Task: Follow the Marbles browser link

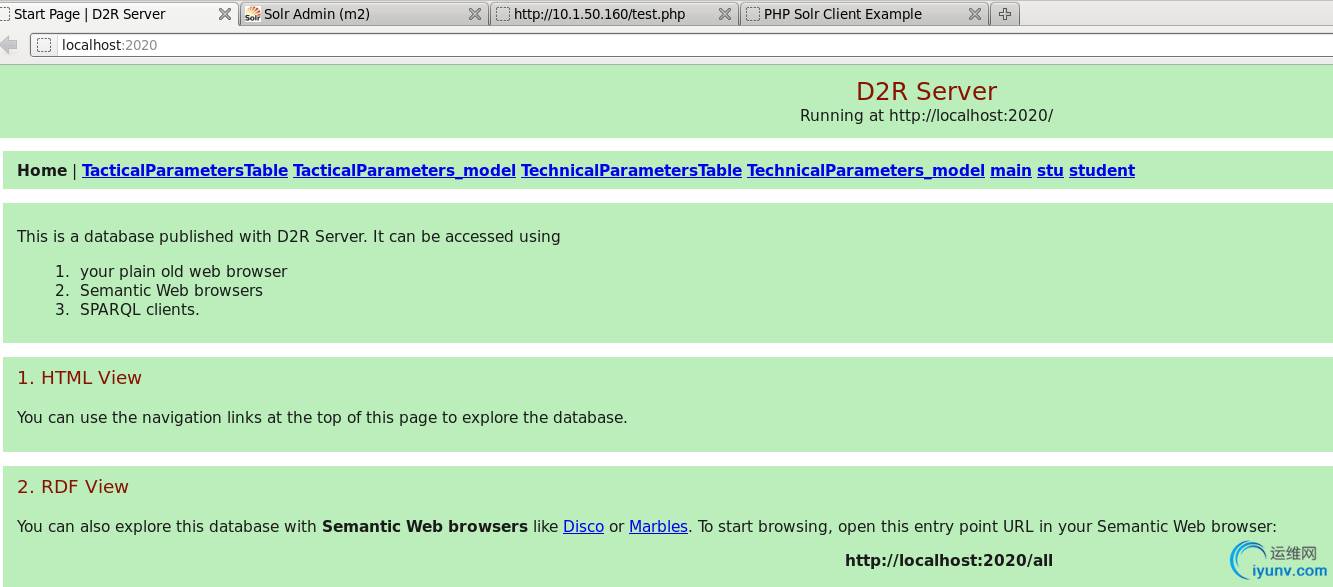Action: coord(658,526)
